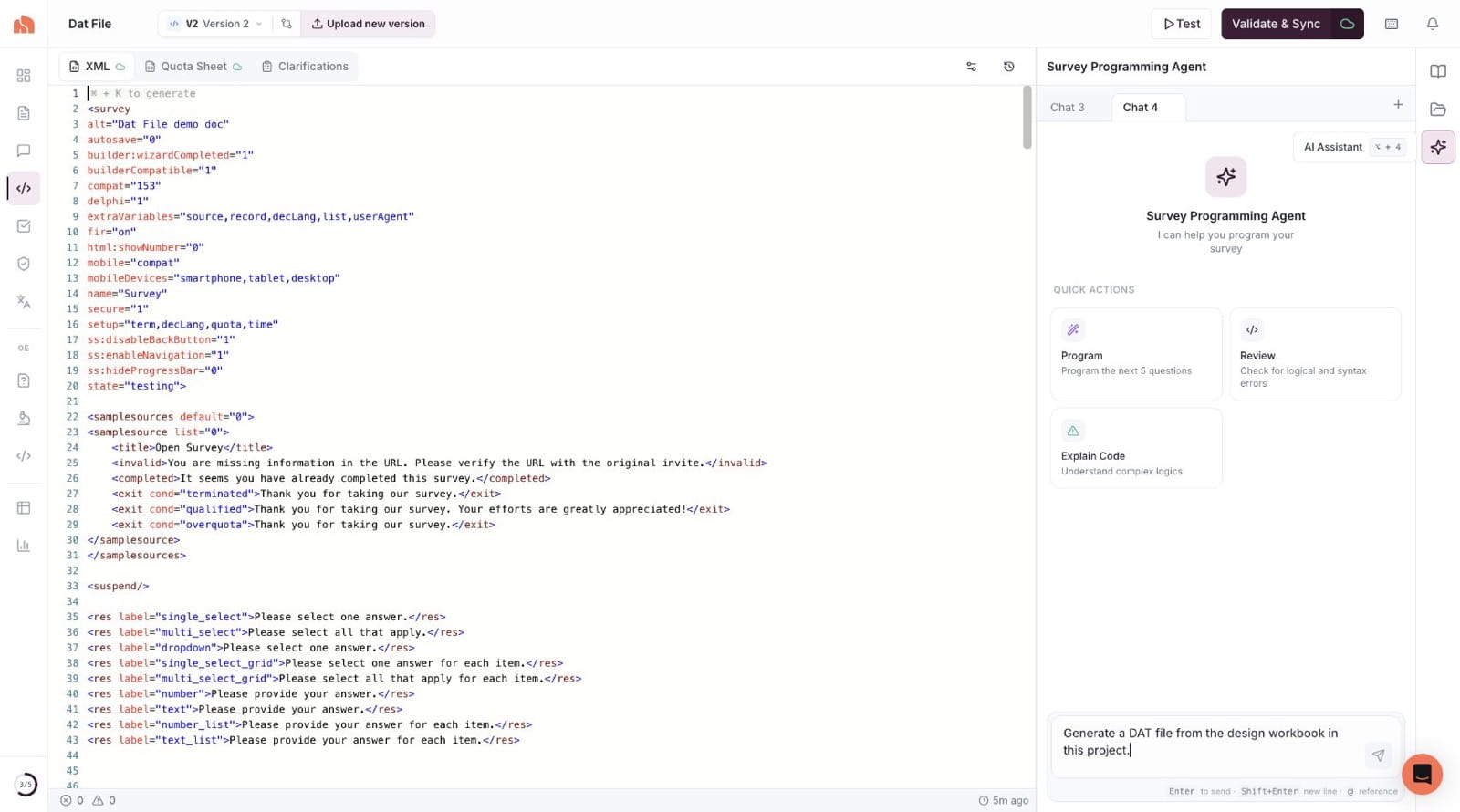Open the document icon in sidebar
This screenshot has width=1460, height=812.
point(24,113)
